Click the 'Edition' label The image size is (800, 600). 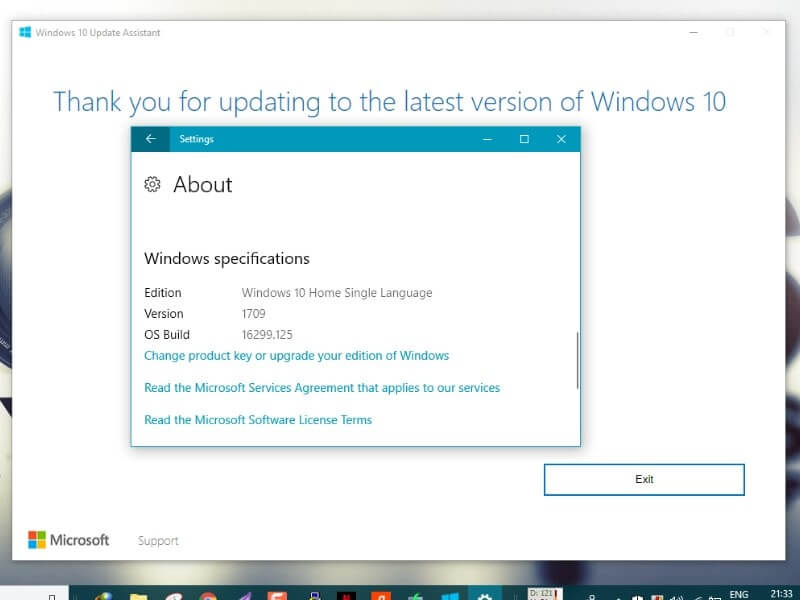point(163,293)
